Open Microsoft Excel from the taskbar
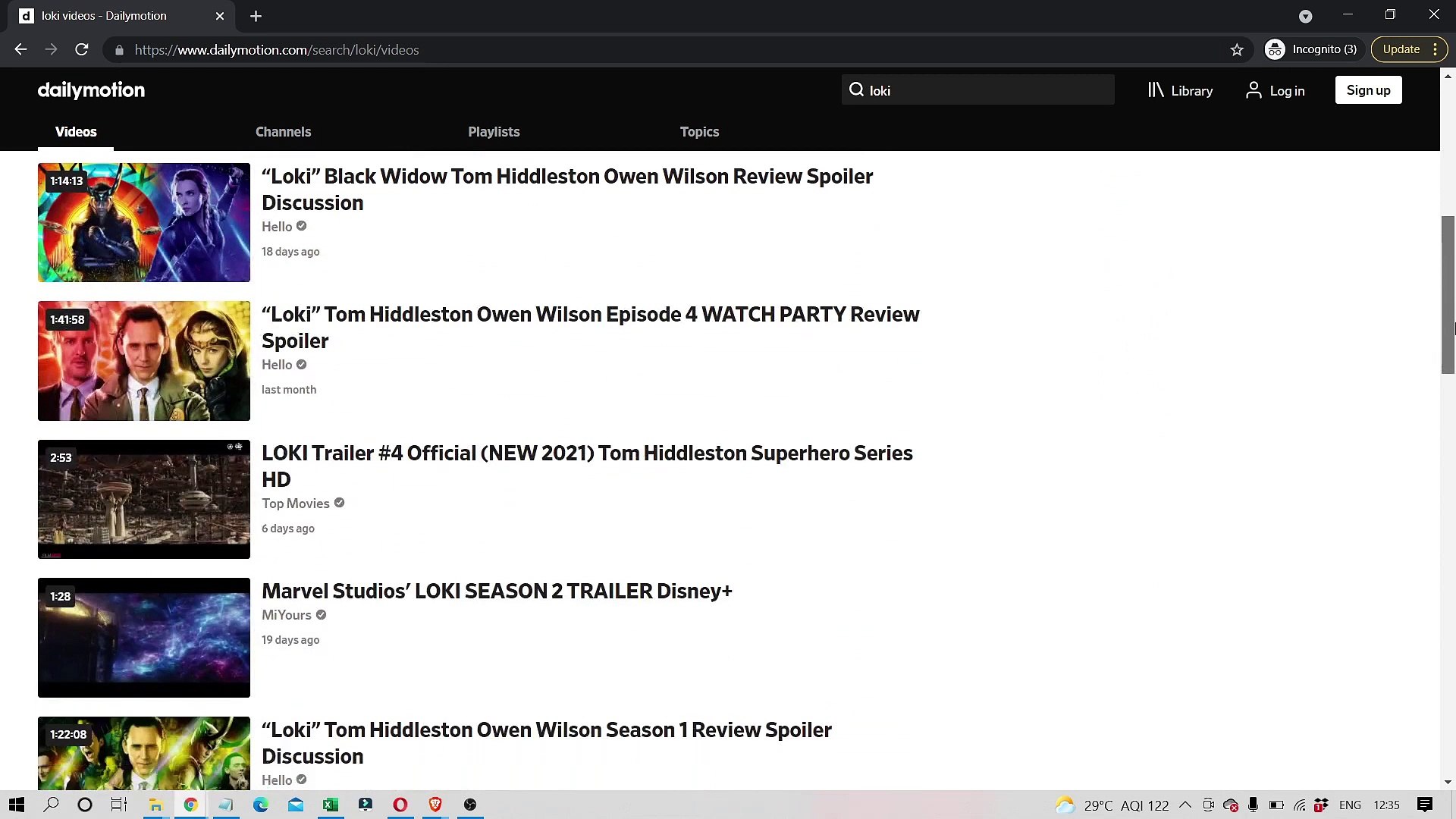The width and height of the screenshot is (1456, 819). (x=331, y=805)
